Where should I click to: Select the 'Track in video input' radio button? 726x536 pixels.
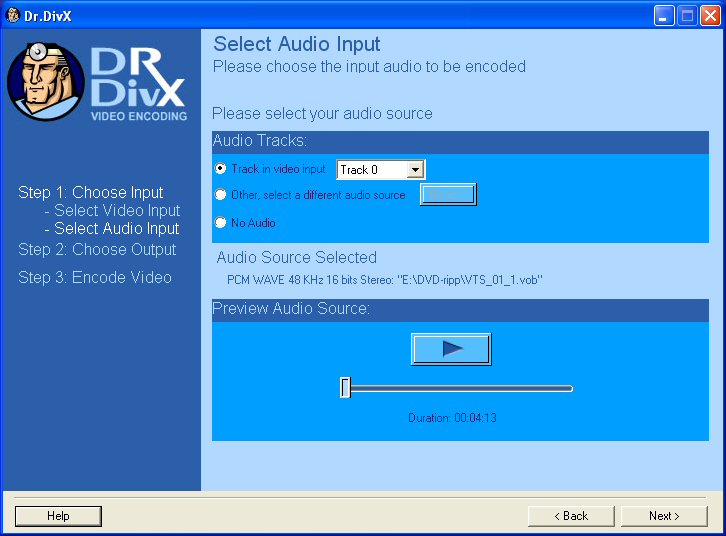[220, 169]
